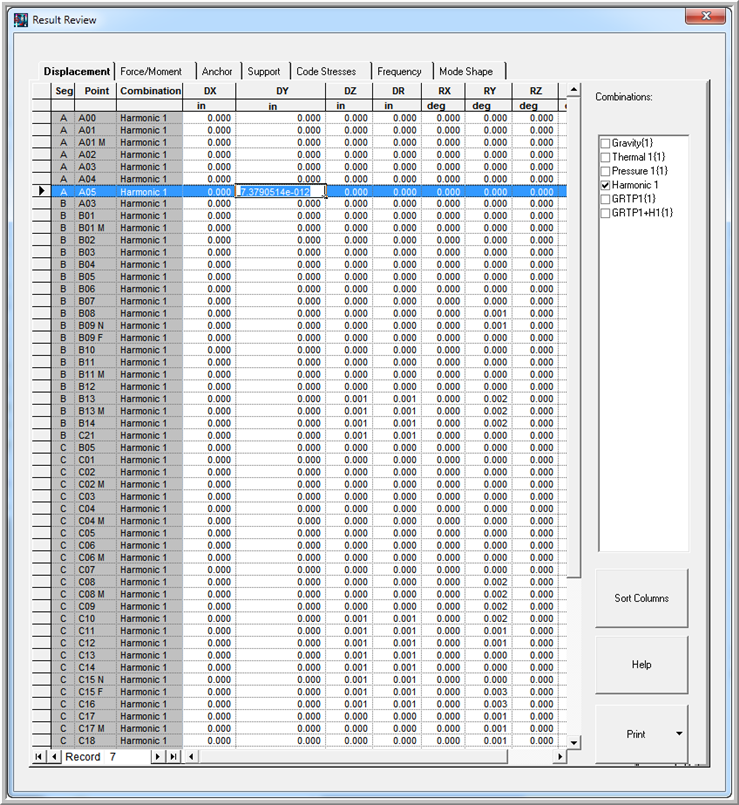Click the Record number field
The width and height of the screenshot is (739, 805).
127,756
